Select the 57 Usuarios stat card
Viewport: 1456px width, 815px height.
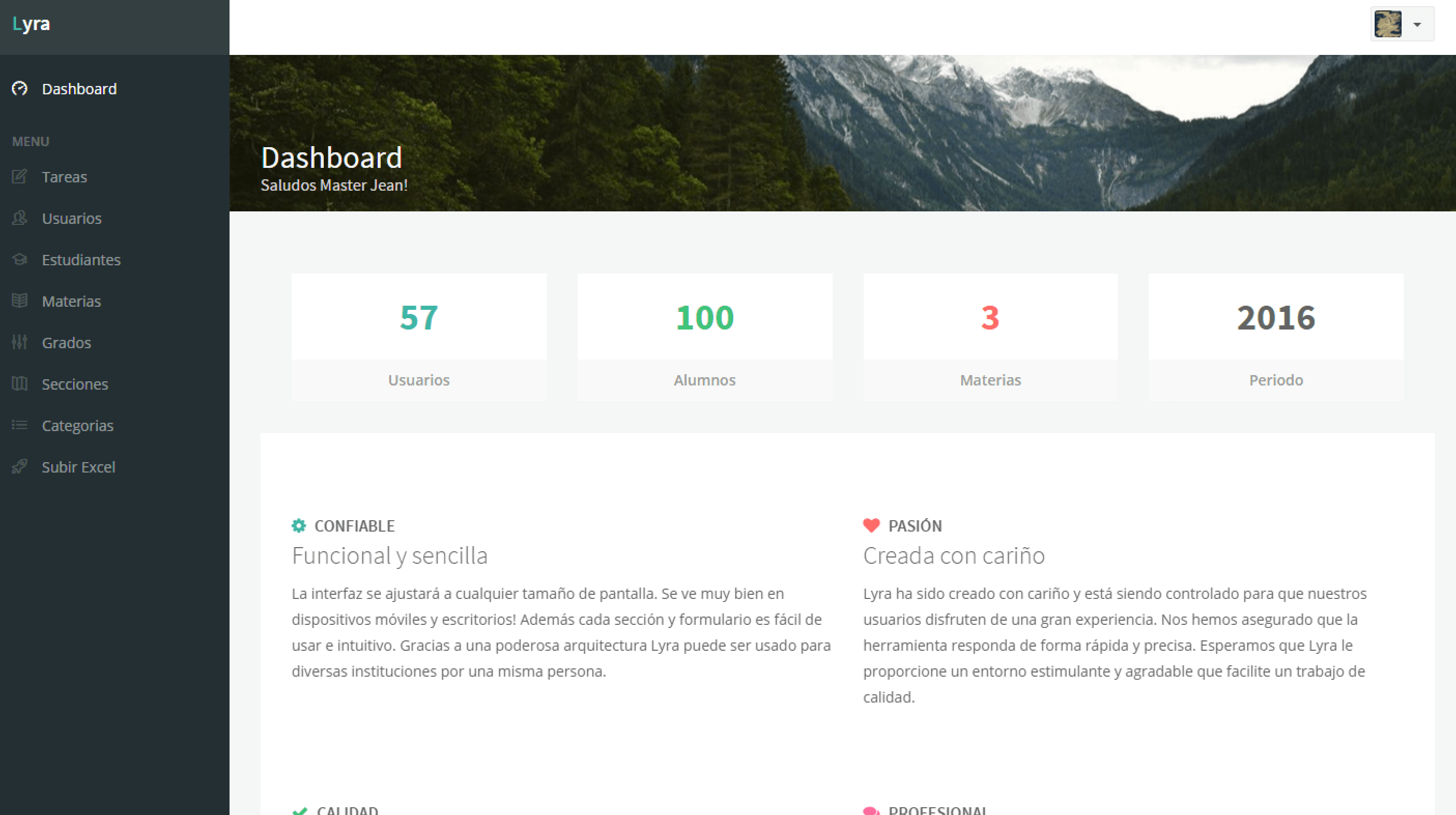click(419, 337)
